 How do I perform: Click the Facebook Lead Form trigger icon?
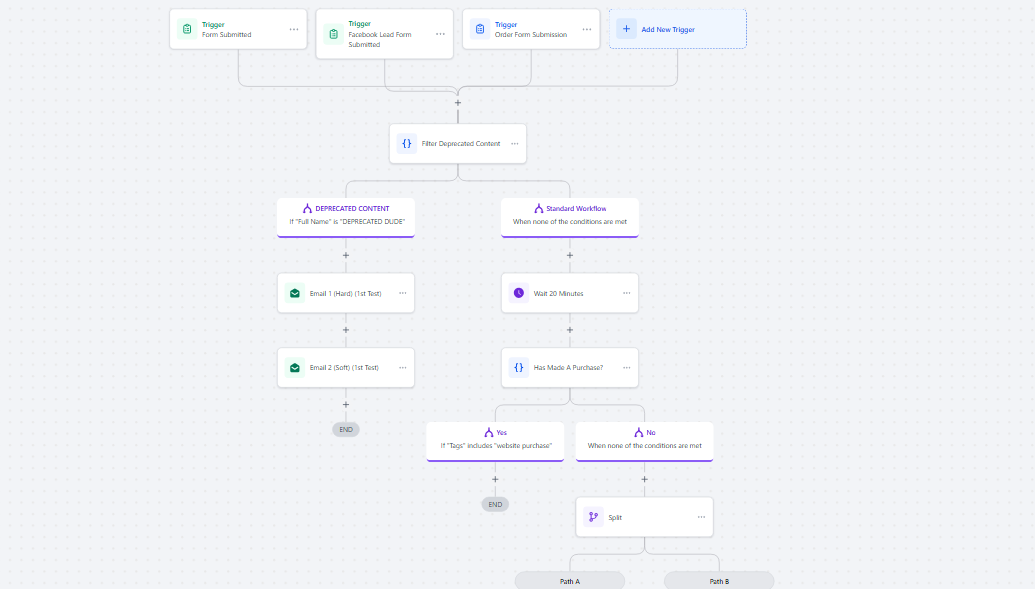coord(334,34)
